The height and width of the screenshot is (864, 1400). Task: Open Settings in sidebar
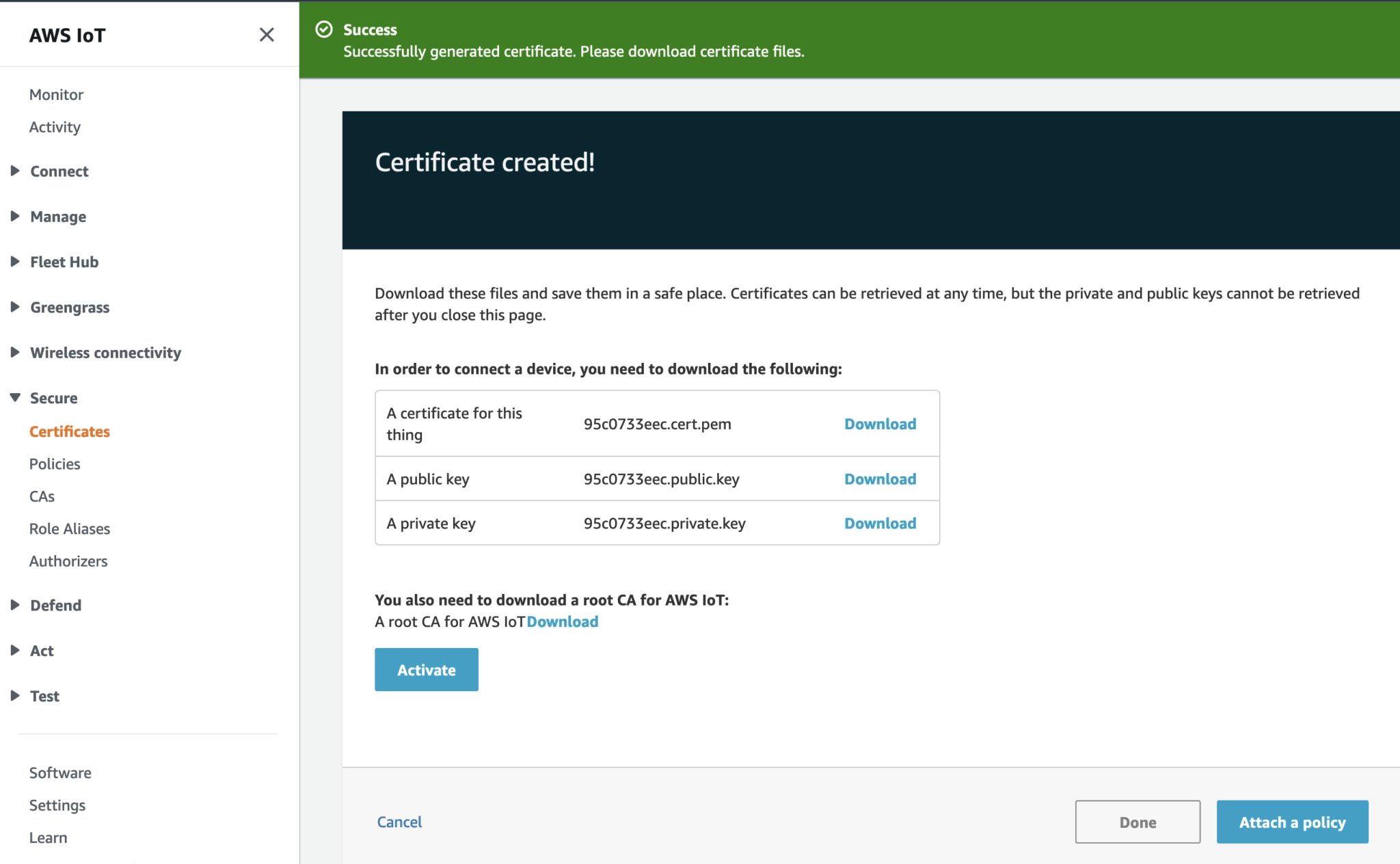[x=57, y=805]
